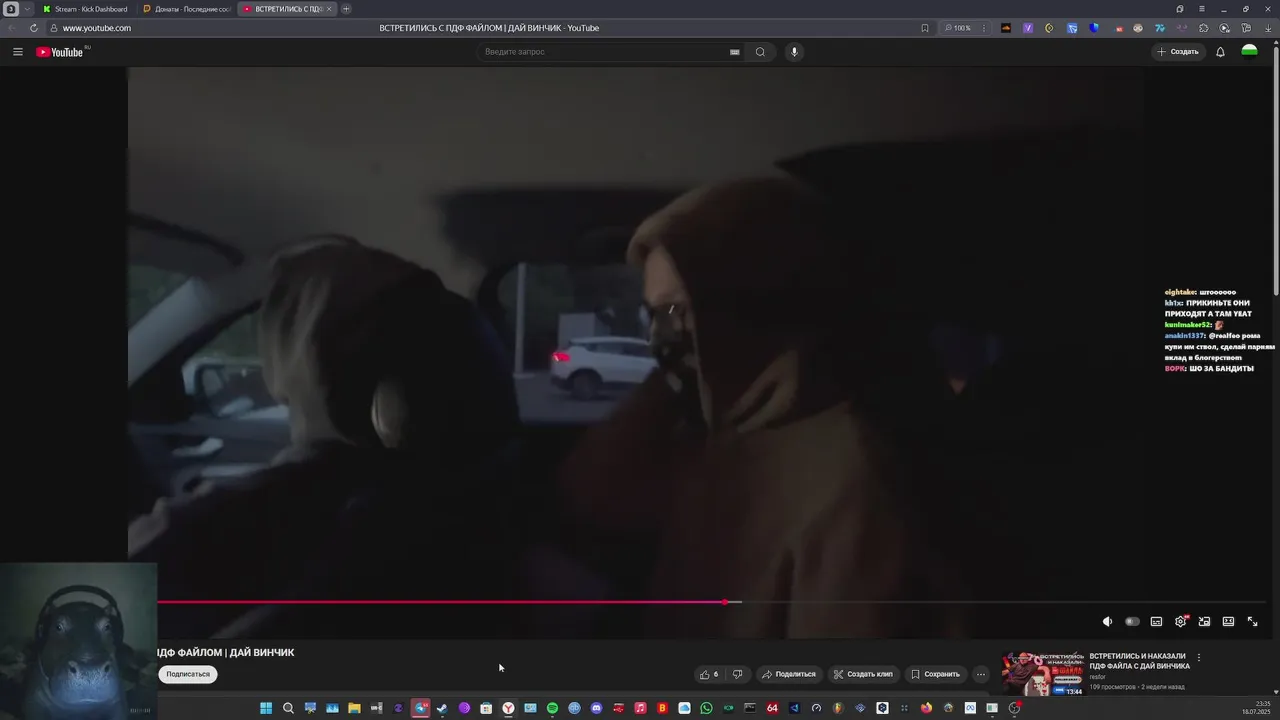Viewport: 1280px width, 720px height.
Task: Open the YouTube hamburger guide menu
Action: click(17, 52)
